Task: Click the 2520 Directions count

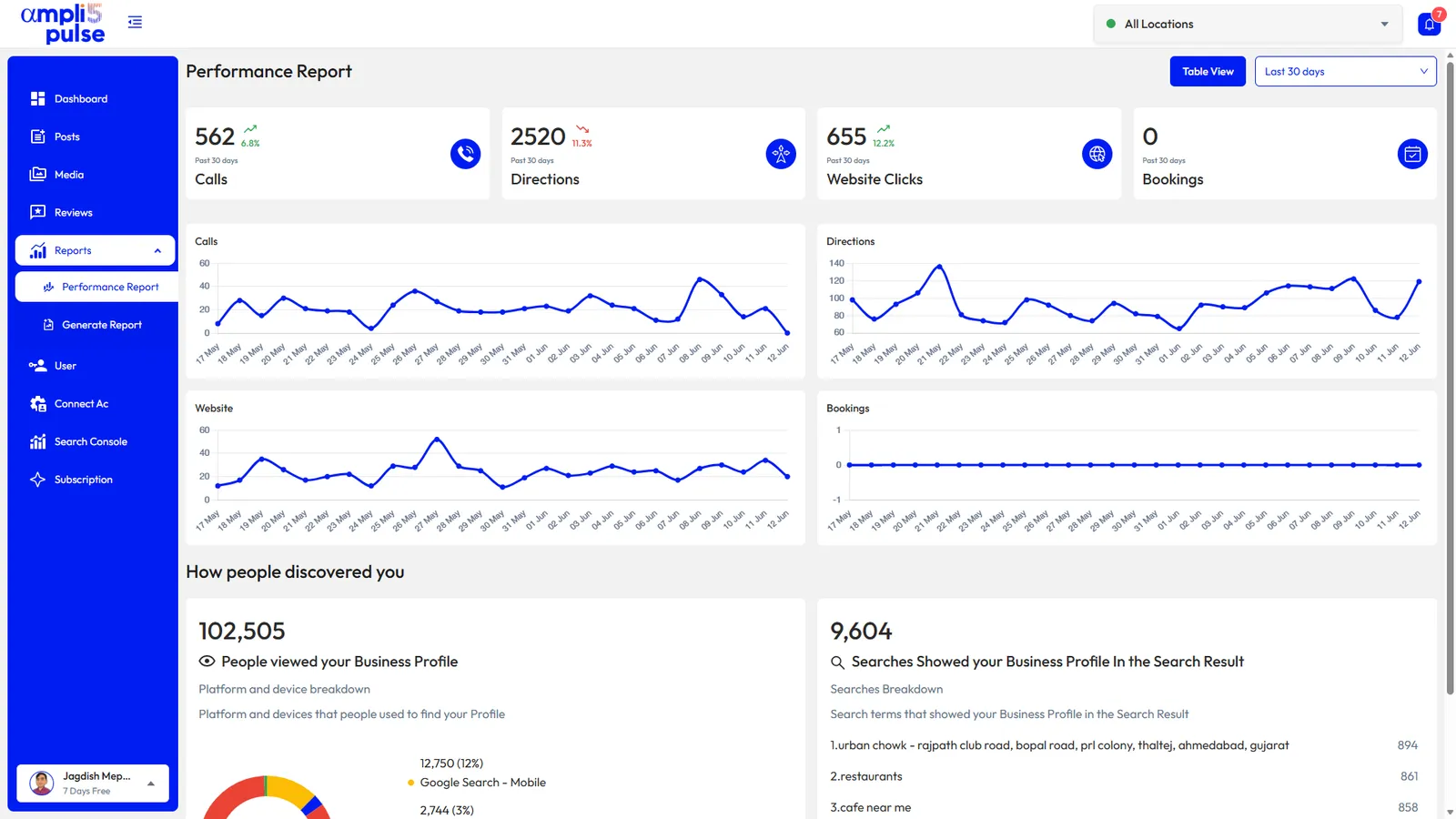Action: 538,136
